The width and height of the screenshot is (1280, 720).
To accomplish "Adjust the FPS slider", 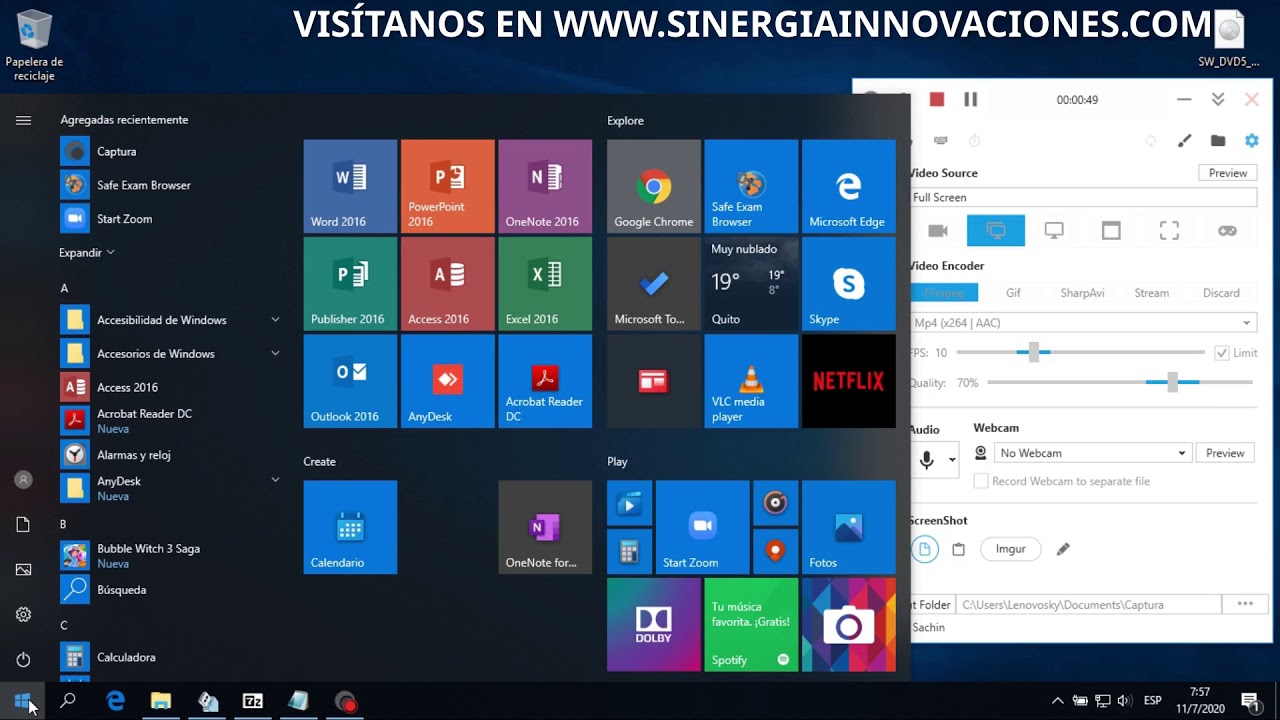I will (1033, 352).
